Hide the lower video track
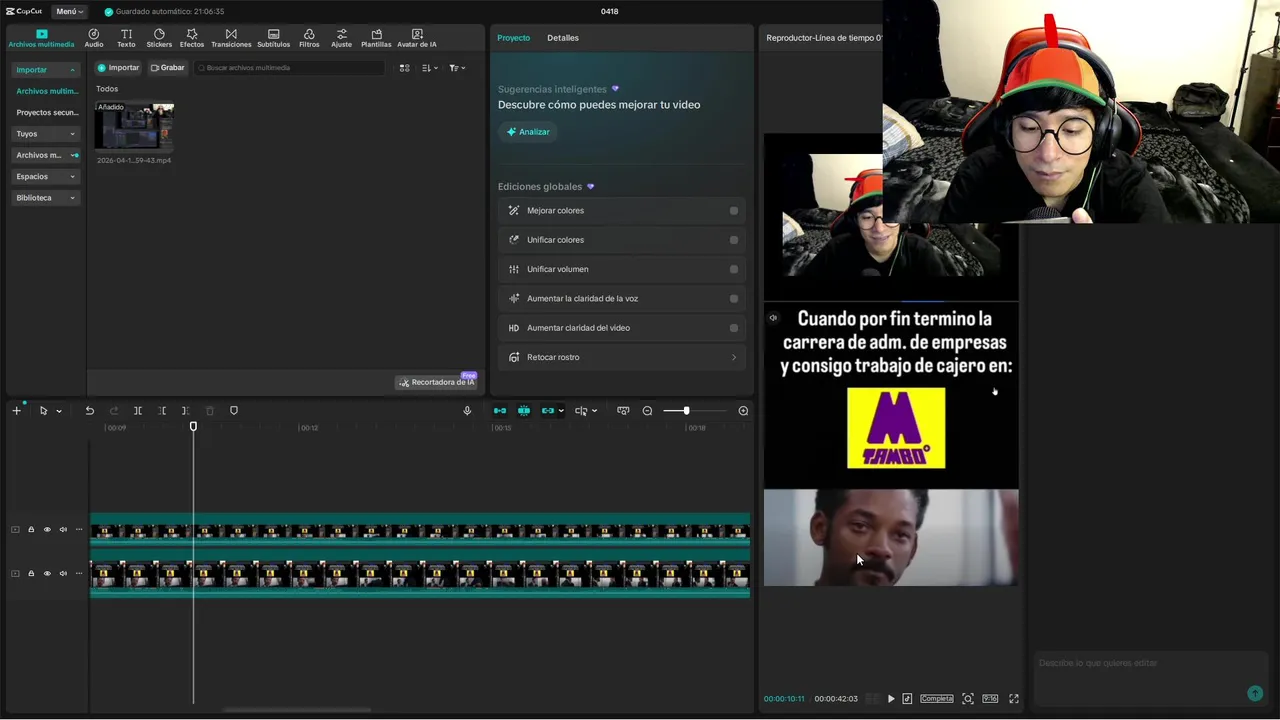The height and width of the screenshot is (720, 1280). point(47,574)
